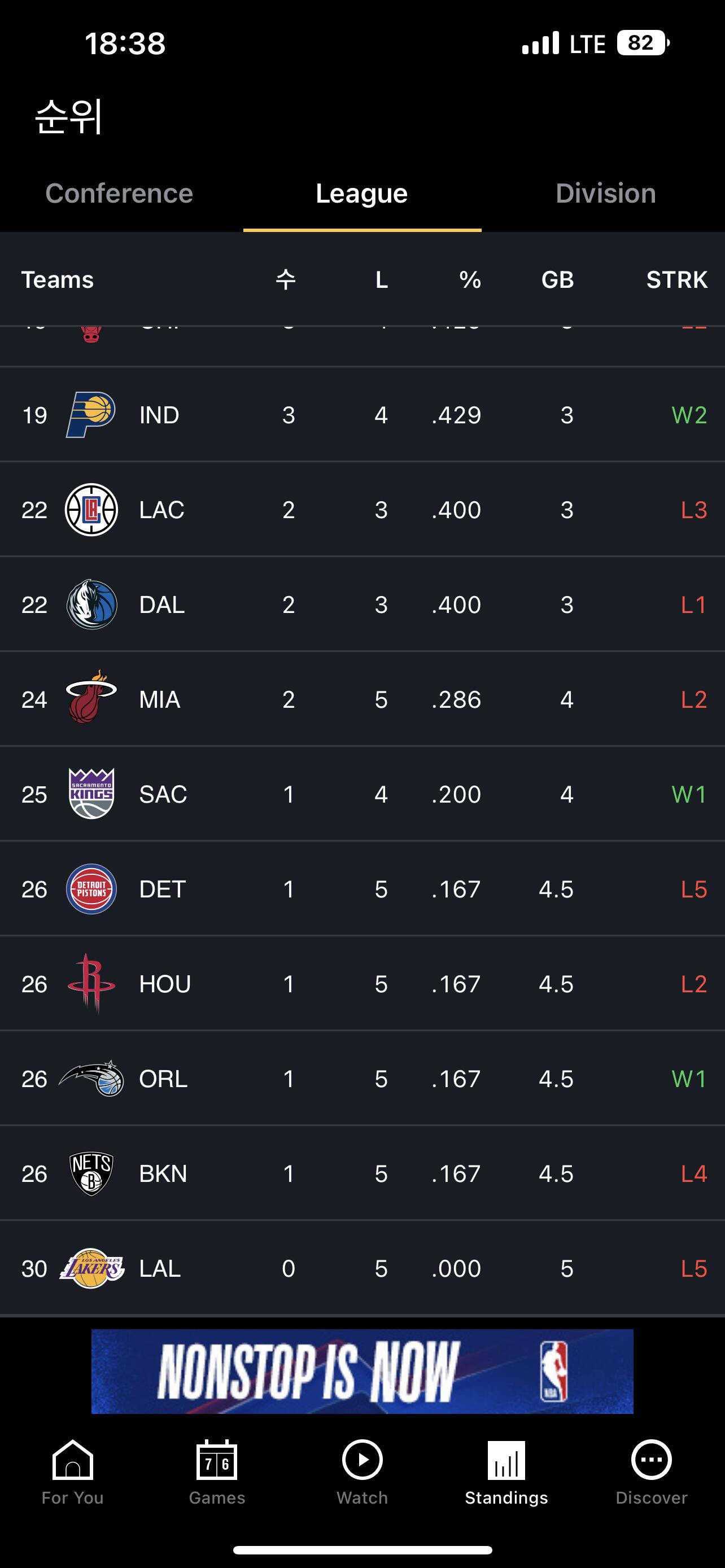Sort standings by STRK column header
Screen dimensions: 725x1568
click(x=676, y=280)
